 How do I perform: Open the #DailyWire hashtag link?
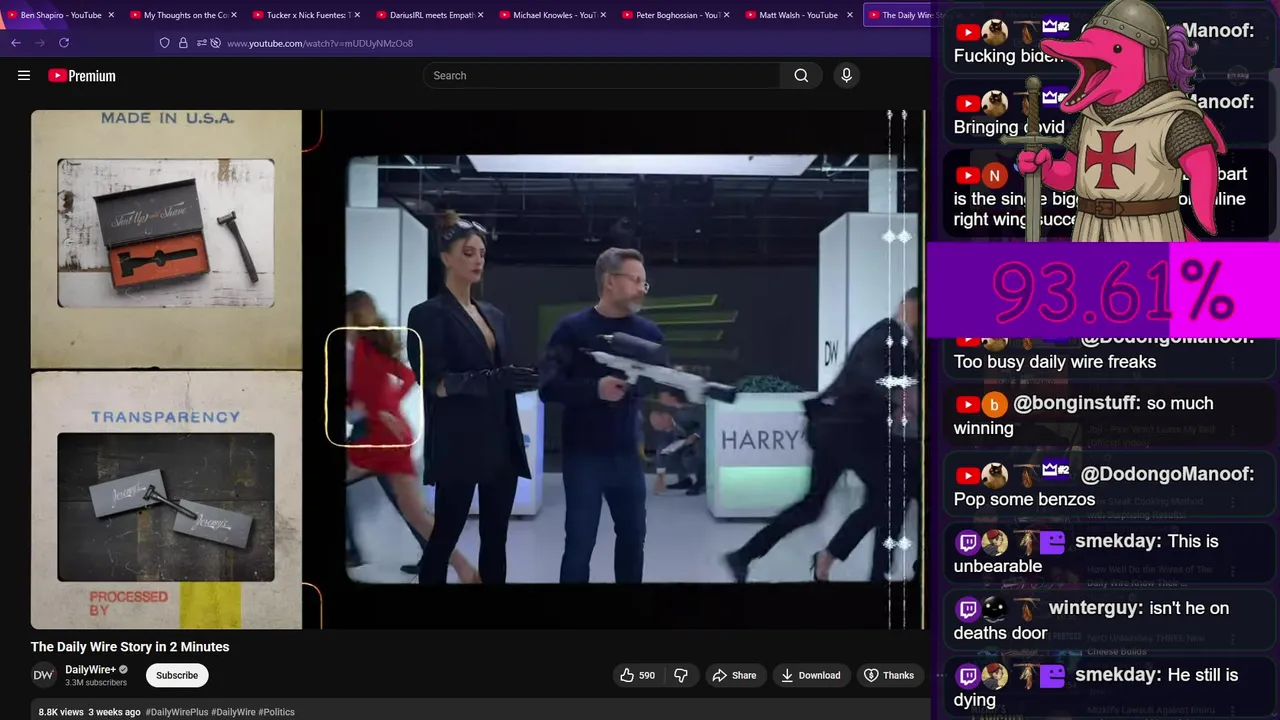pos(233,712)
